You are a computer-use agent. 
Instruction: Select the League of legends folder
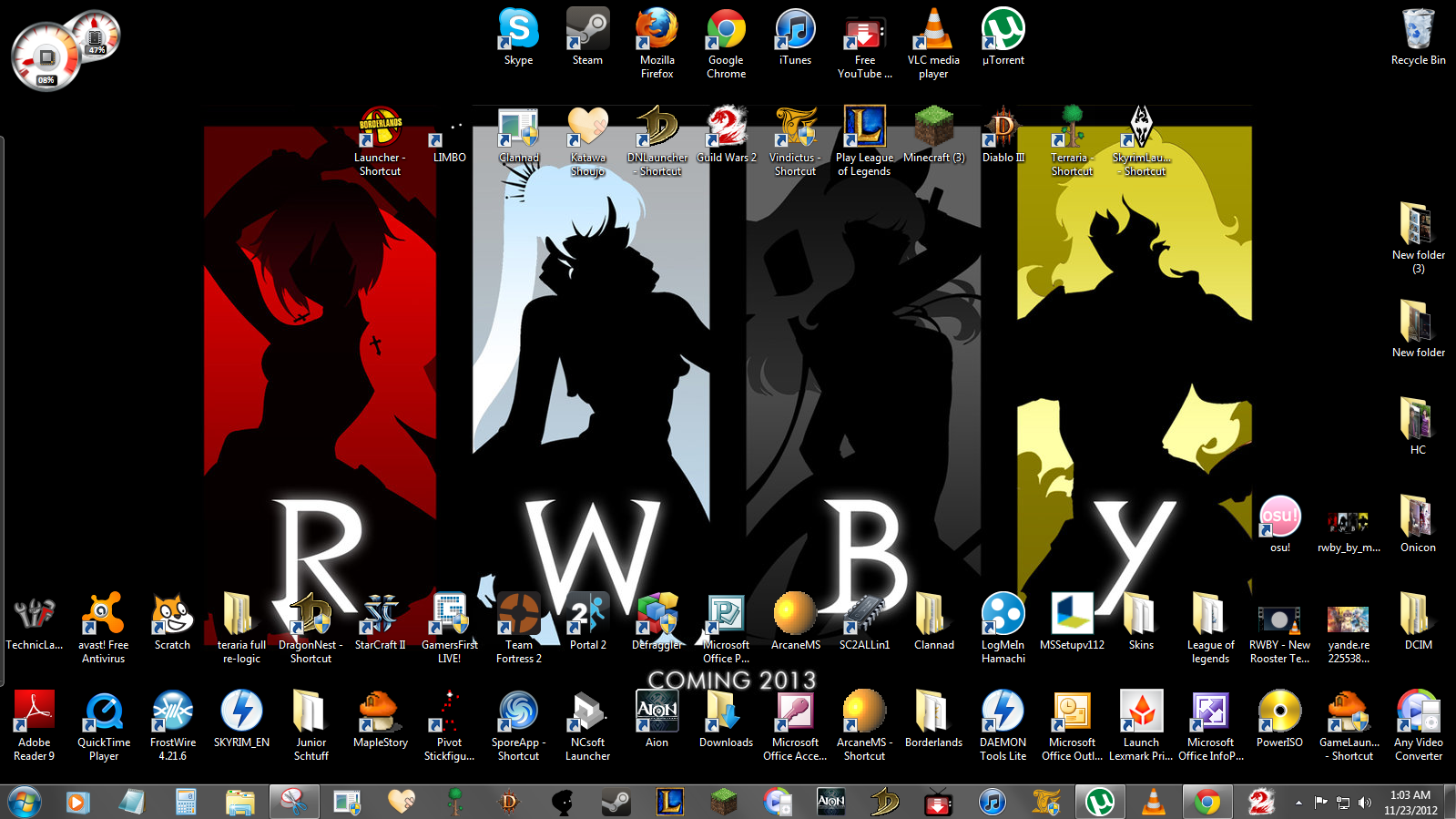1210,629
